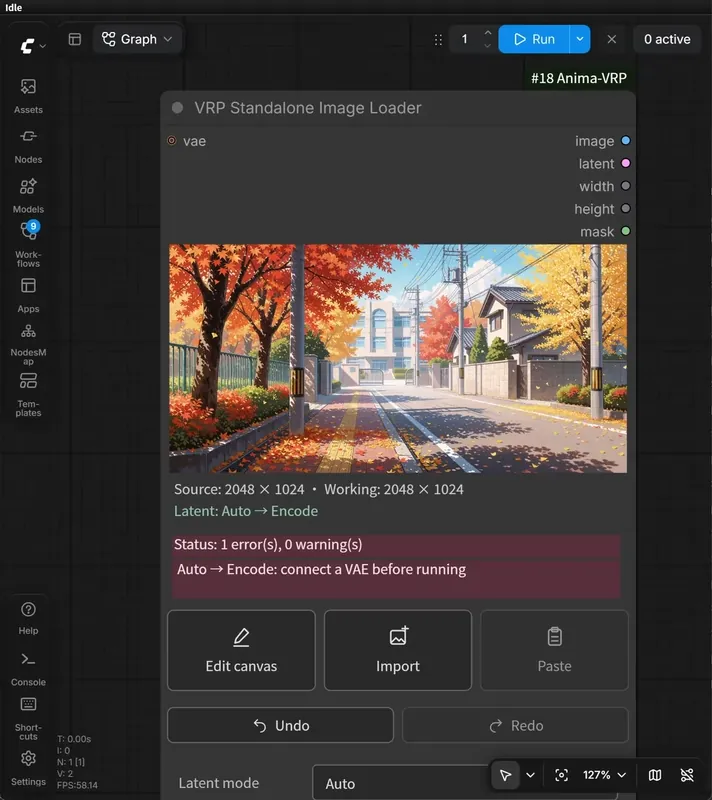The image size is (712, 800).
Task: Toggle the minimap icon
Action: [655, 775]
